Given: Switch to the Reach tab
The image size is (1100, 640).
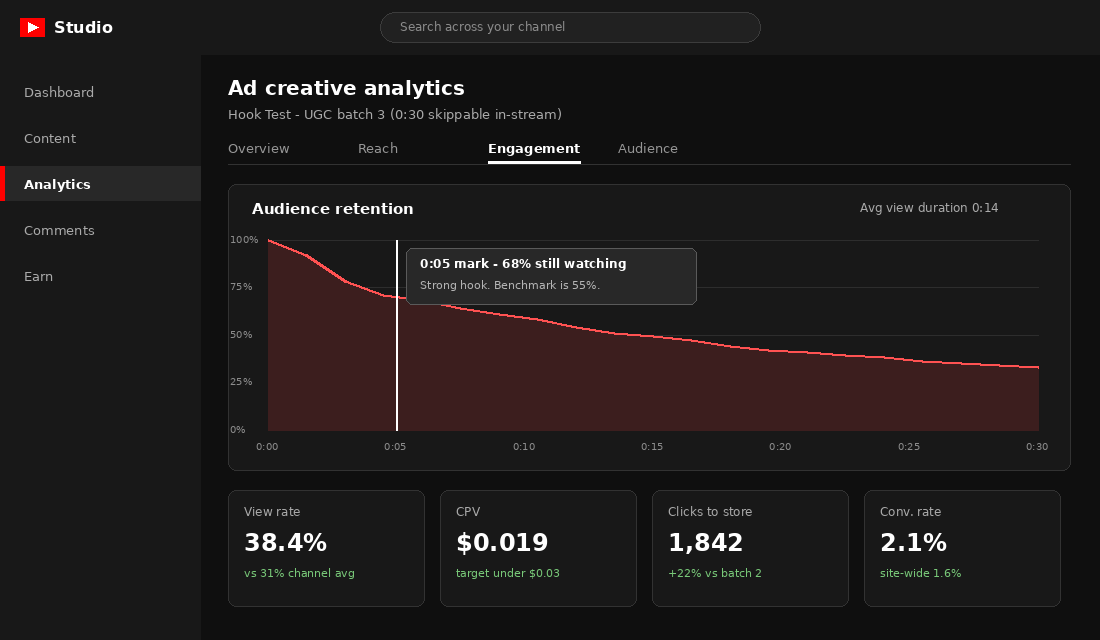Looking at the screenshot, I should point(378,149).
